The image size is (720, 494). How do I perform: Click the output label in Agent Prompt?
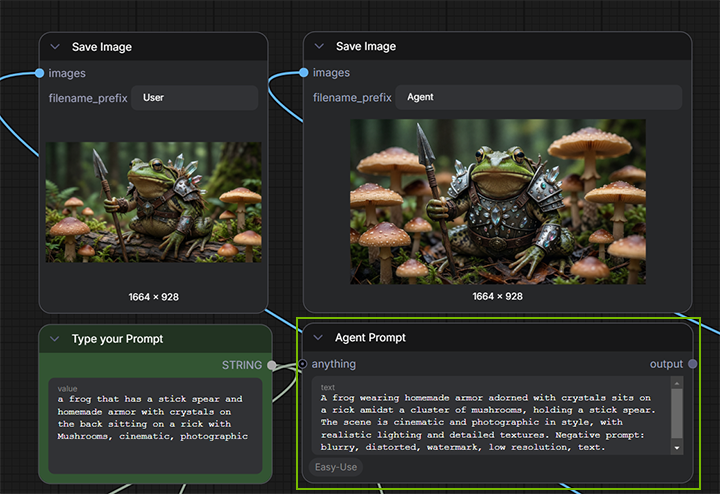pyautogui.click(x=666, y=364)
